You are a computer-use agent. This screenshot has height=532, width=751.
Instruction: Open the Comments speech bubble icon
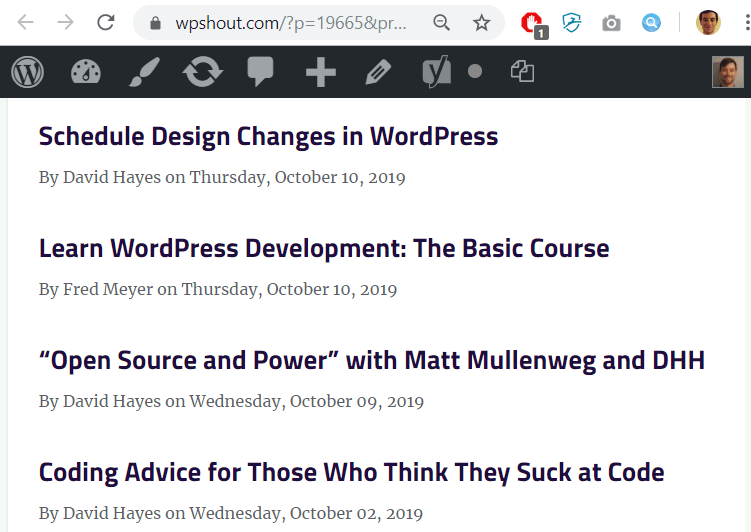pos(260,72)
